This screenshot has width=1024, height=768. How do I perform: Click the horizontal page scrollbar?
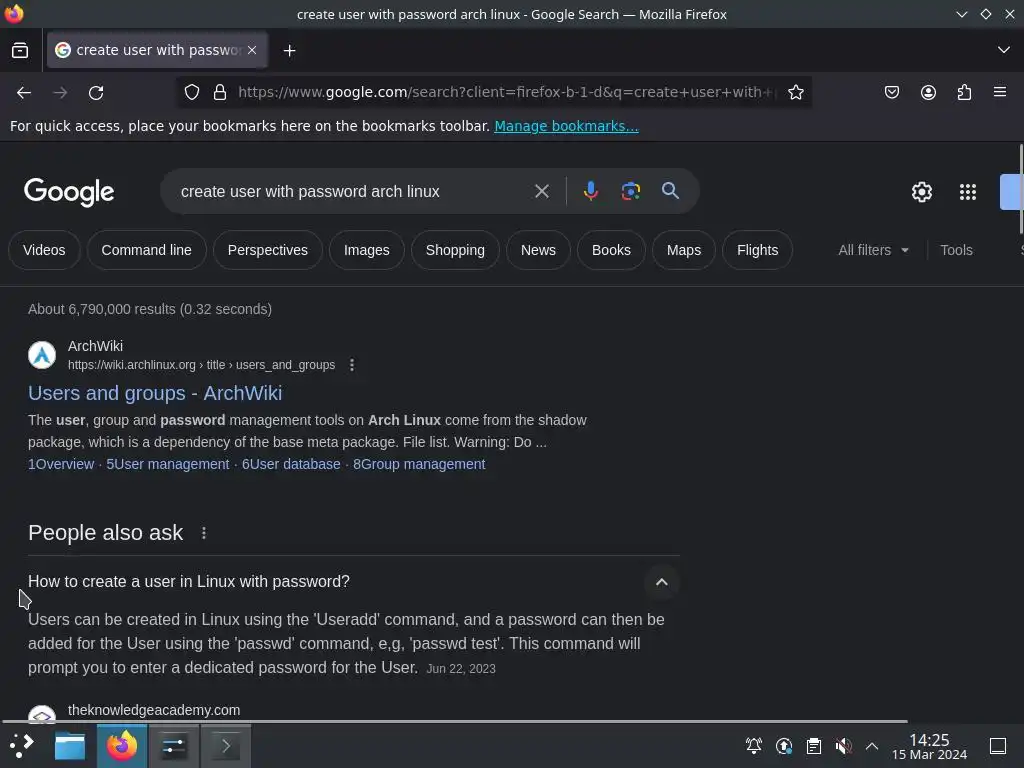(455, 722)
